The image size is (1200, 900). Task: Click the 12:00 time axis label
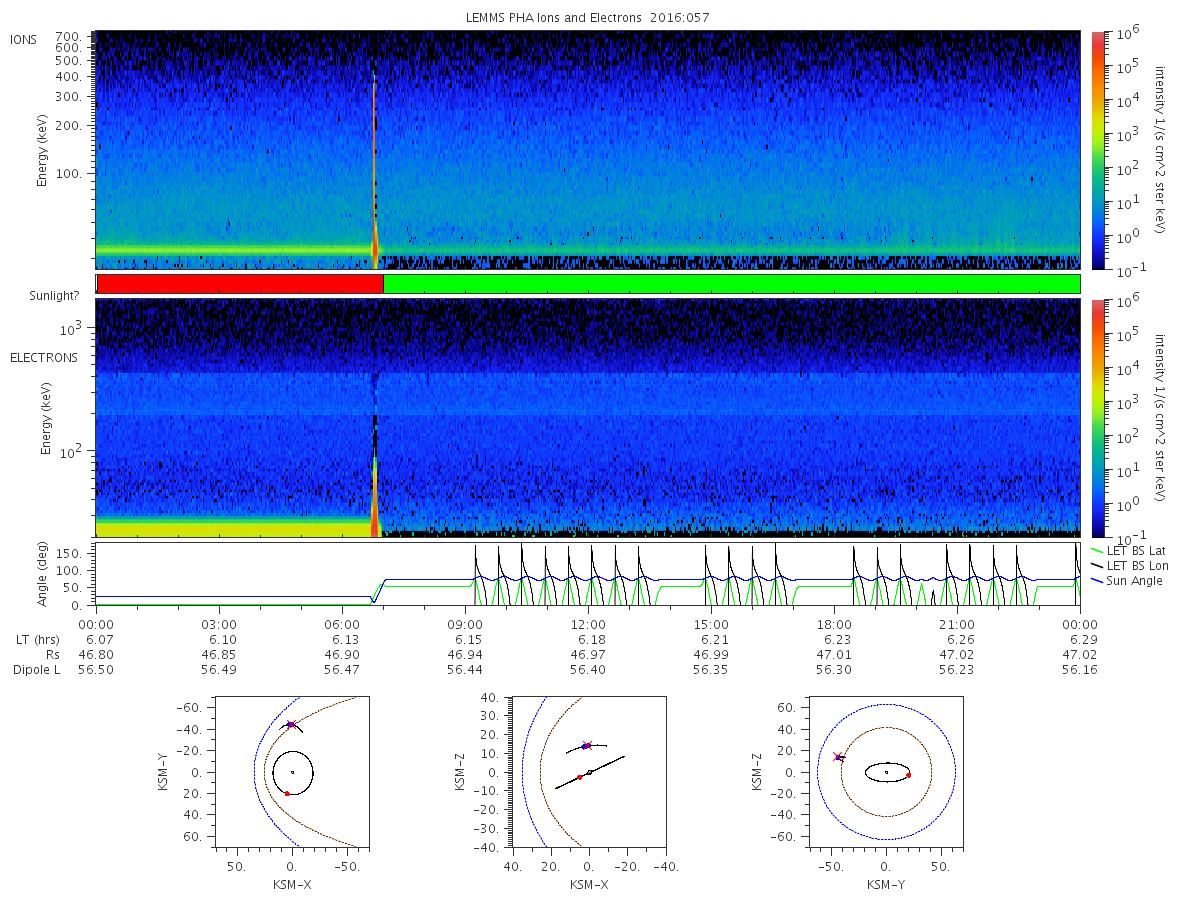click(x=588, y=623)
